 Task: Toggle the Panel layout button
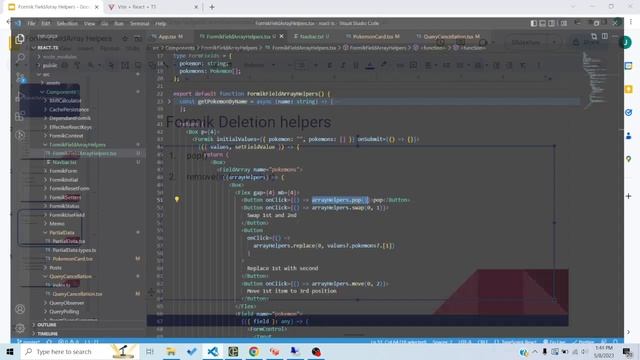point(542,23)
